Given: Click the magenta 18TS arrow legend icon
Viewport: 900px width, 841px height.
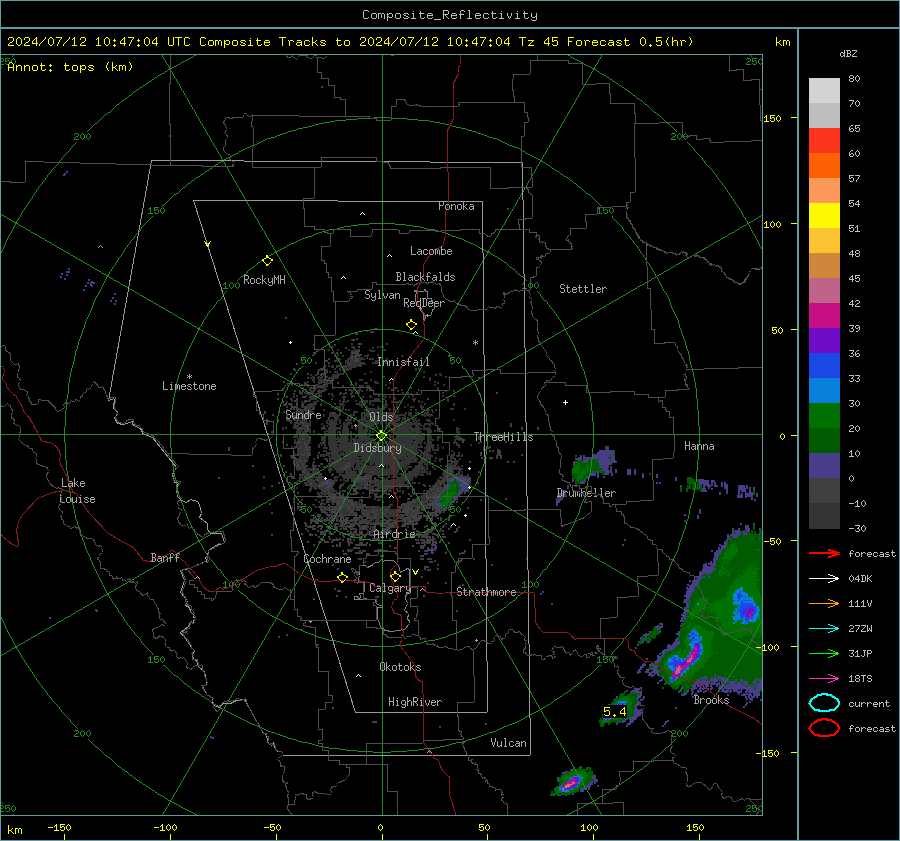Looking at the screenshot, I should pos(824,679).
